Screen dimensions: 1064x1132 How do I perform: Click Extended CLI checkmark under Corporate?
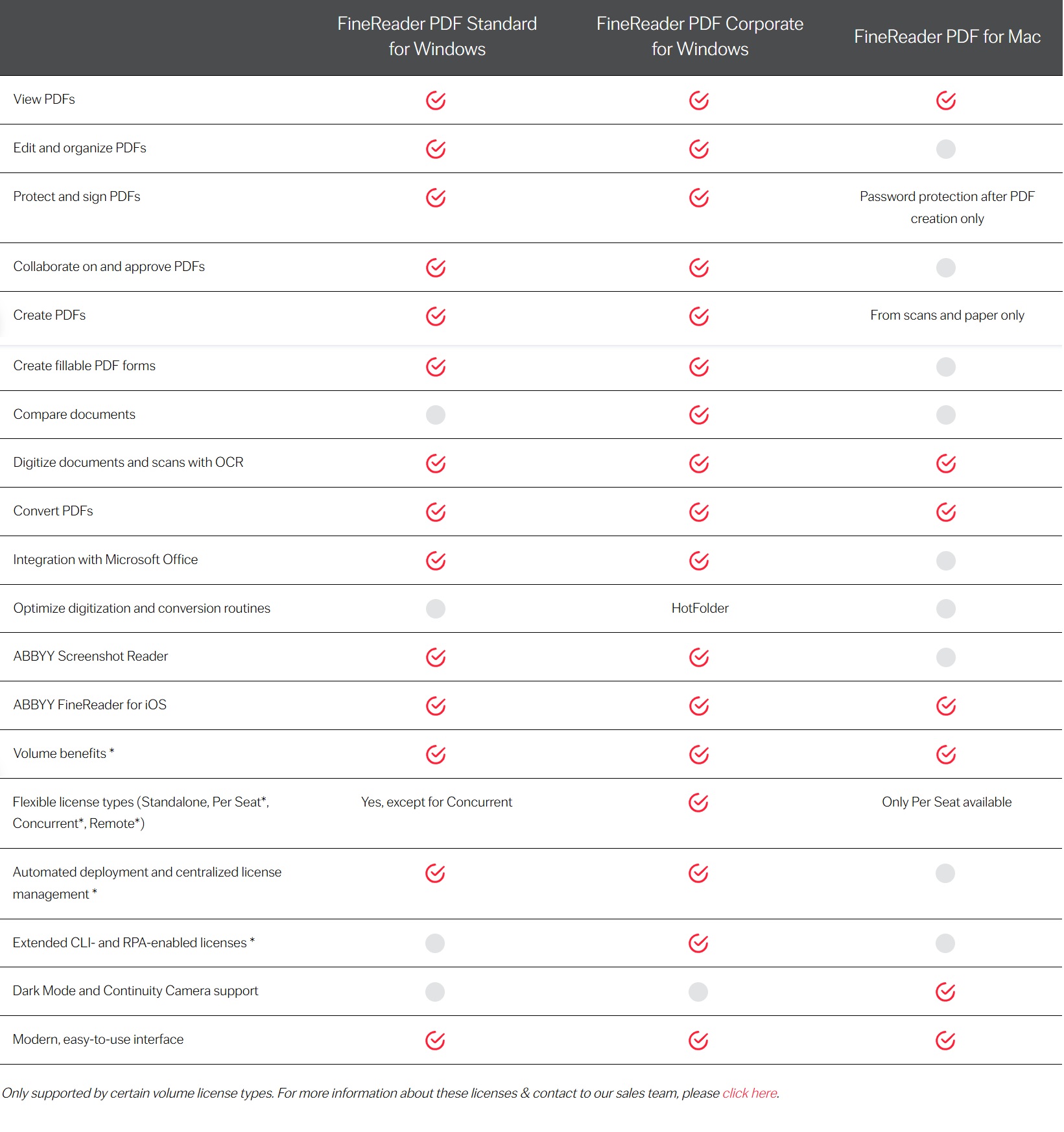(x=698, y=943)
